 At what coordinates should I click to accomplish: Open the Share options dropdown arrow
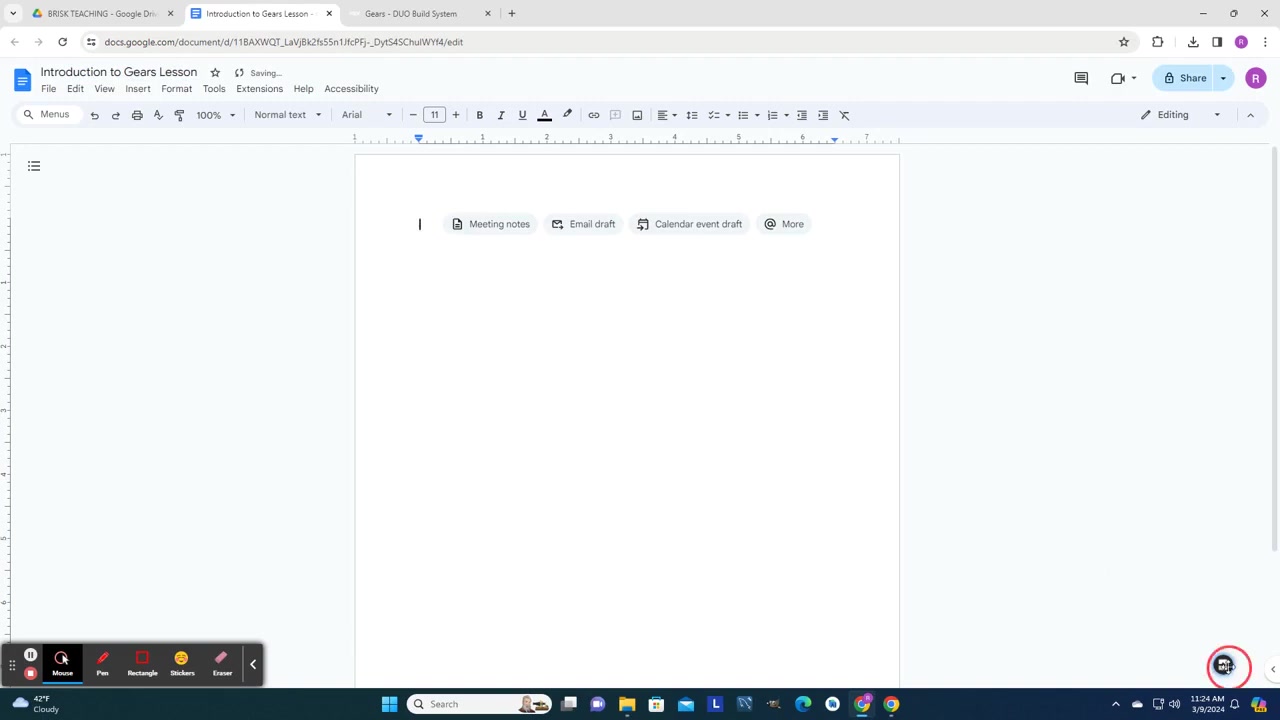tap(1223, 78)
